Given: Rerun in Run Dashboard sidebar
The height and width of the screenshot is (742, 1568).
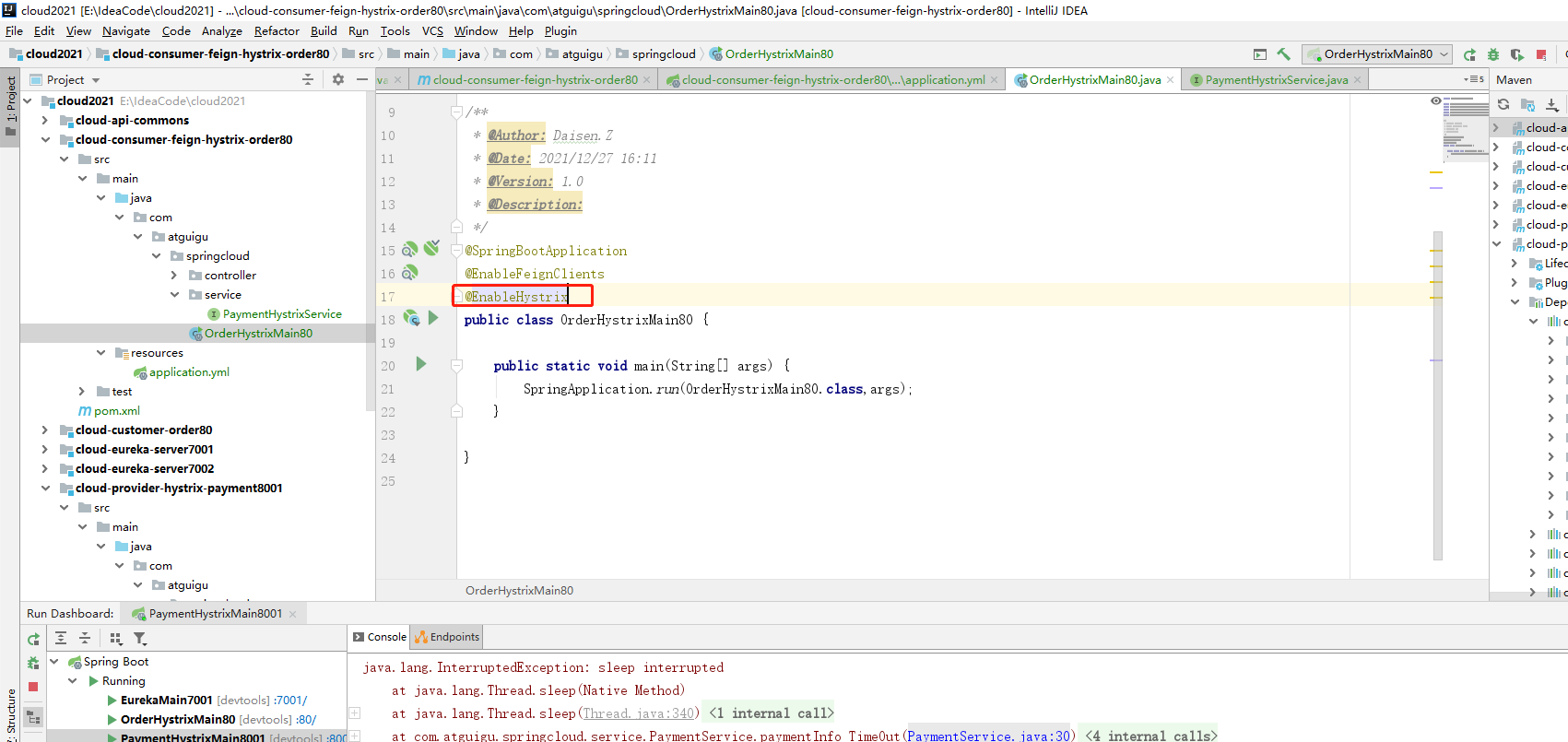Looking at the screenshot, I should [33, 639].
